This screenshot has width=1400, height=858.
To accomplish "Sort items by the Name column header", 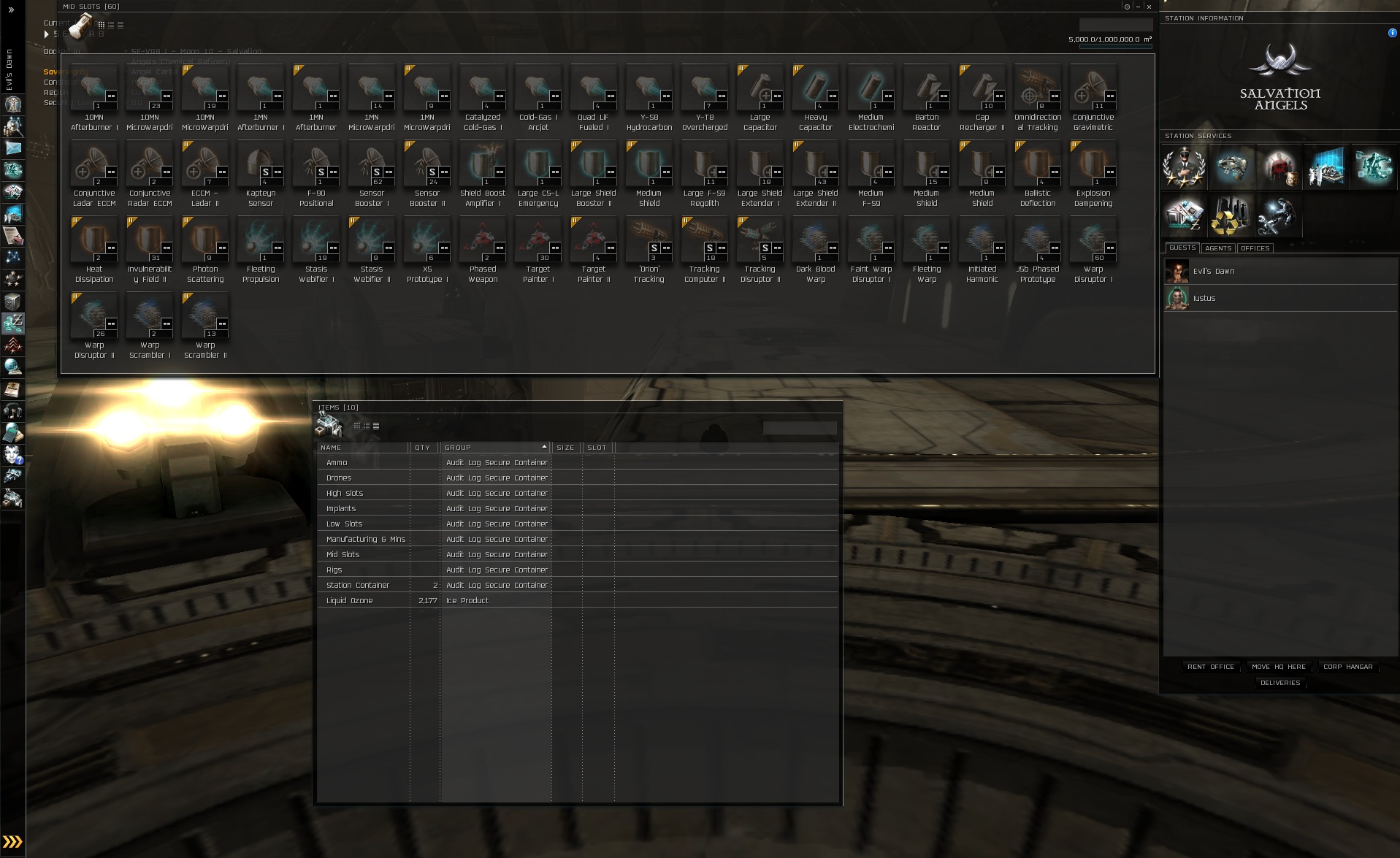I will [363, 448].
